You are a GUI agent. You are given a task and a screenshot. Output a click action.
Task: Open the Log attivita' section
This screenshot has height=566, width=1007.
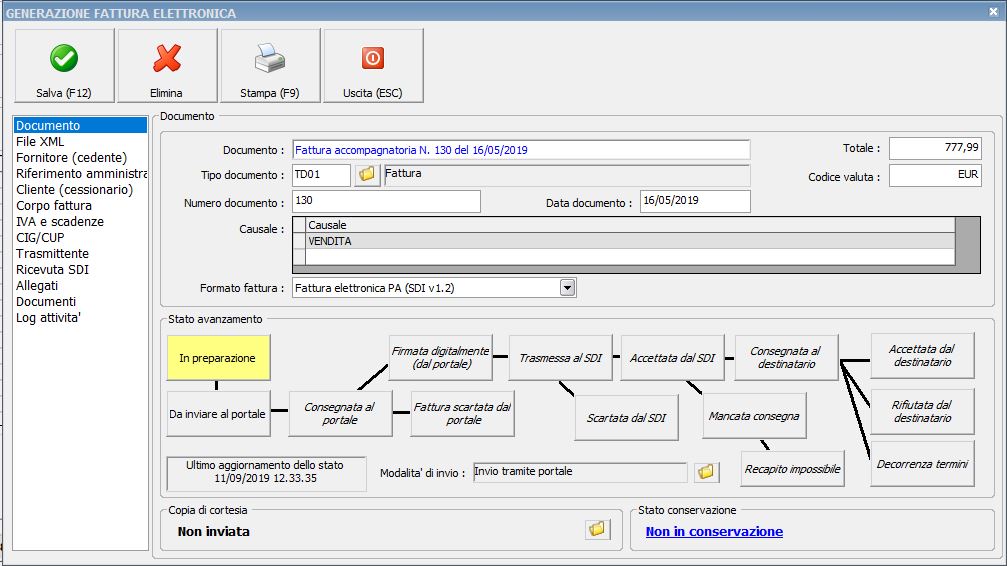click(80, 318)
